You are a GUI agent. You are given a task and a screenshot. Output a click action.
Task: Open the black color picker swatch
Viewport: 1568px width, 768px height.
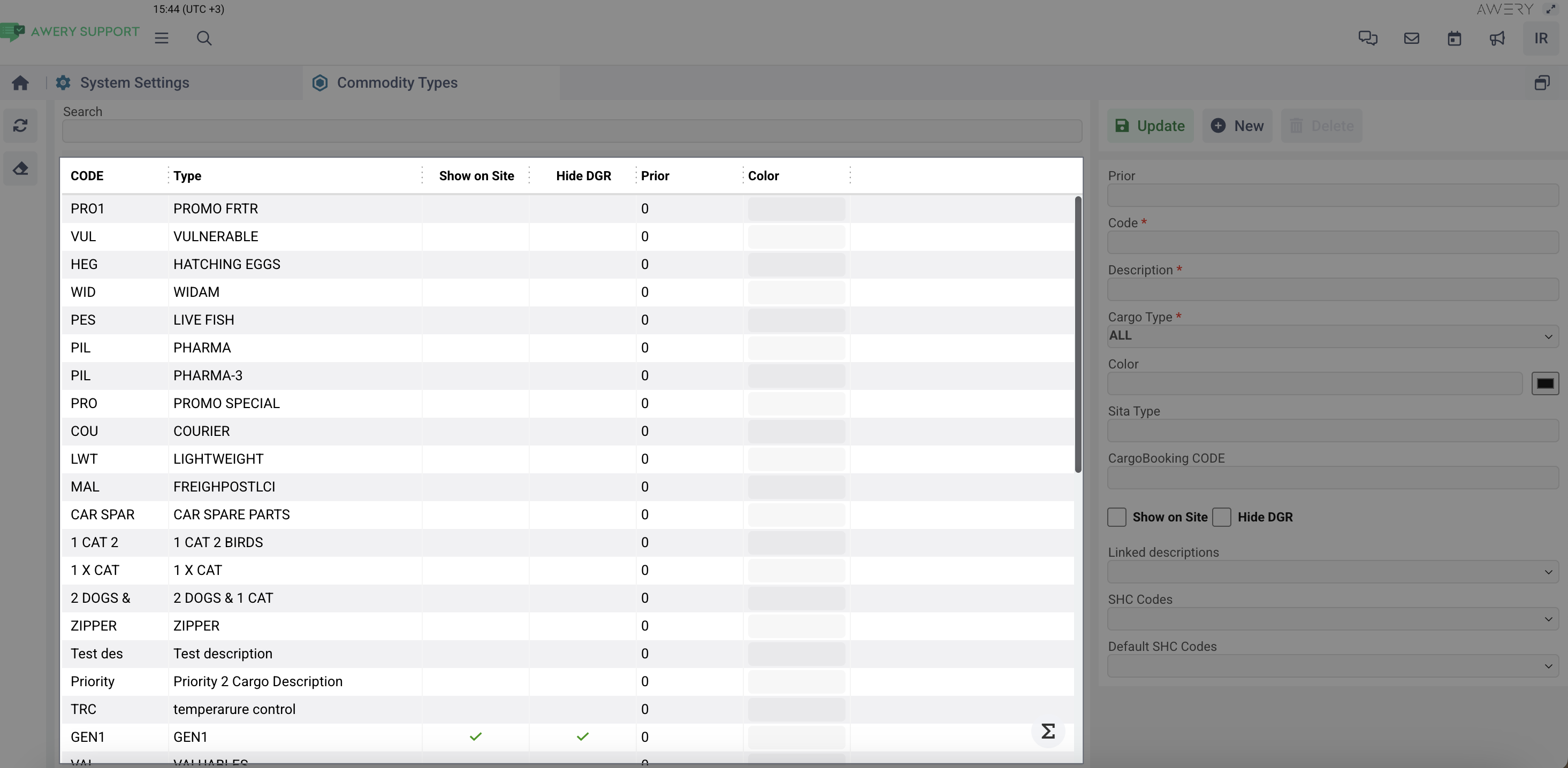(1545, 383)
